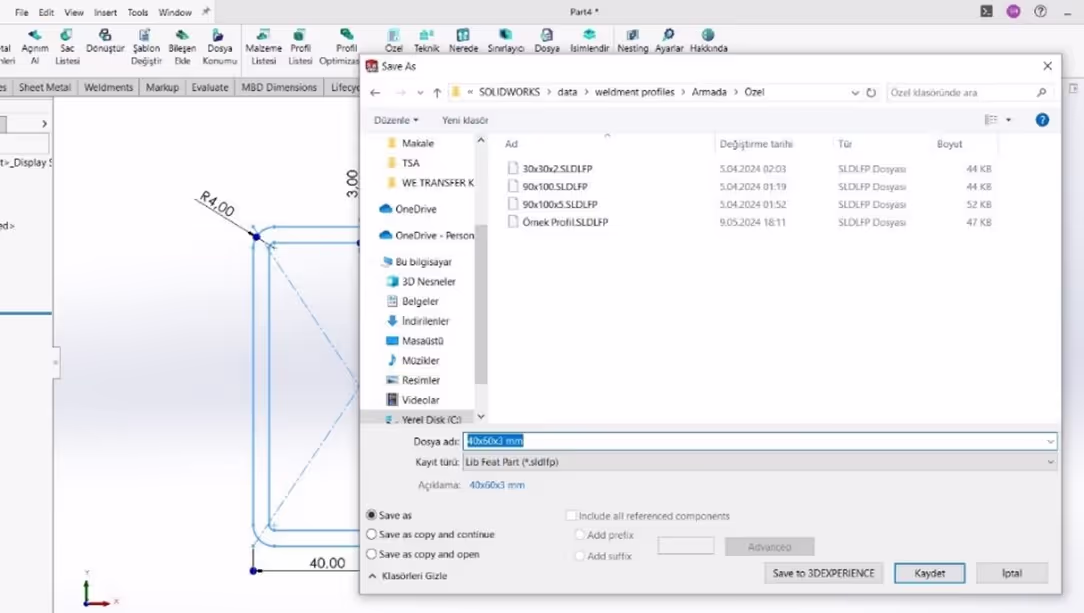Open the File menu
The height and width of the screenshot is (613, 1084).
tap(21, 12)
